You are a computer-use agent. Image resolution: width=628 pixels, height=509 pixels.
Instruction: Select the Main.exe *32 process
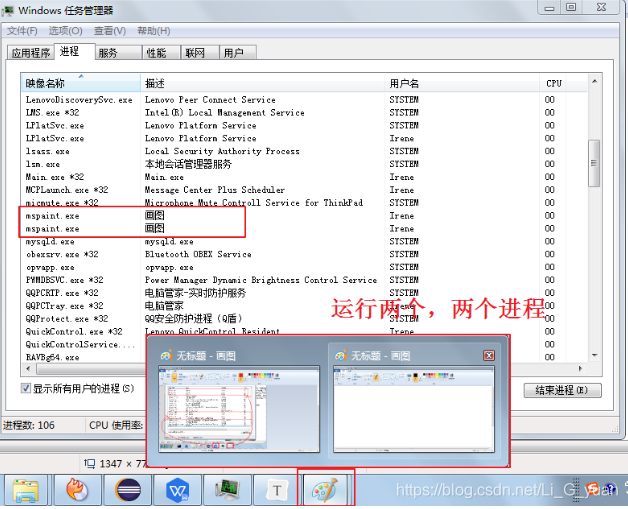tap(304, 177)
